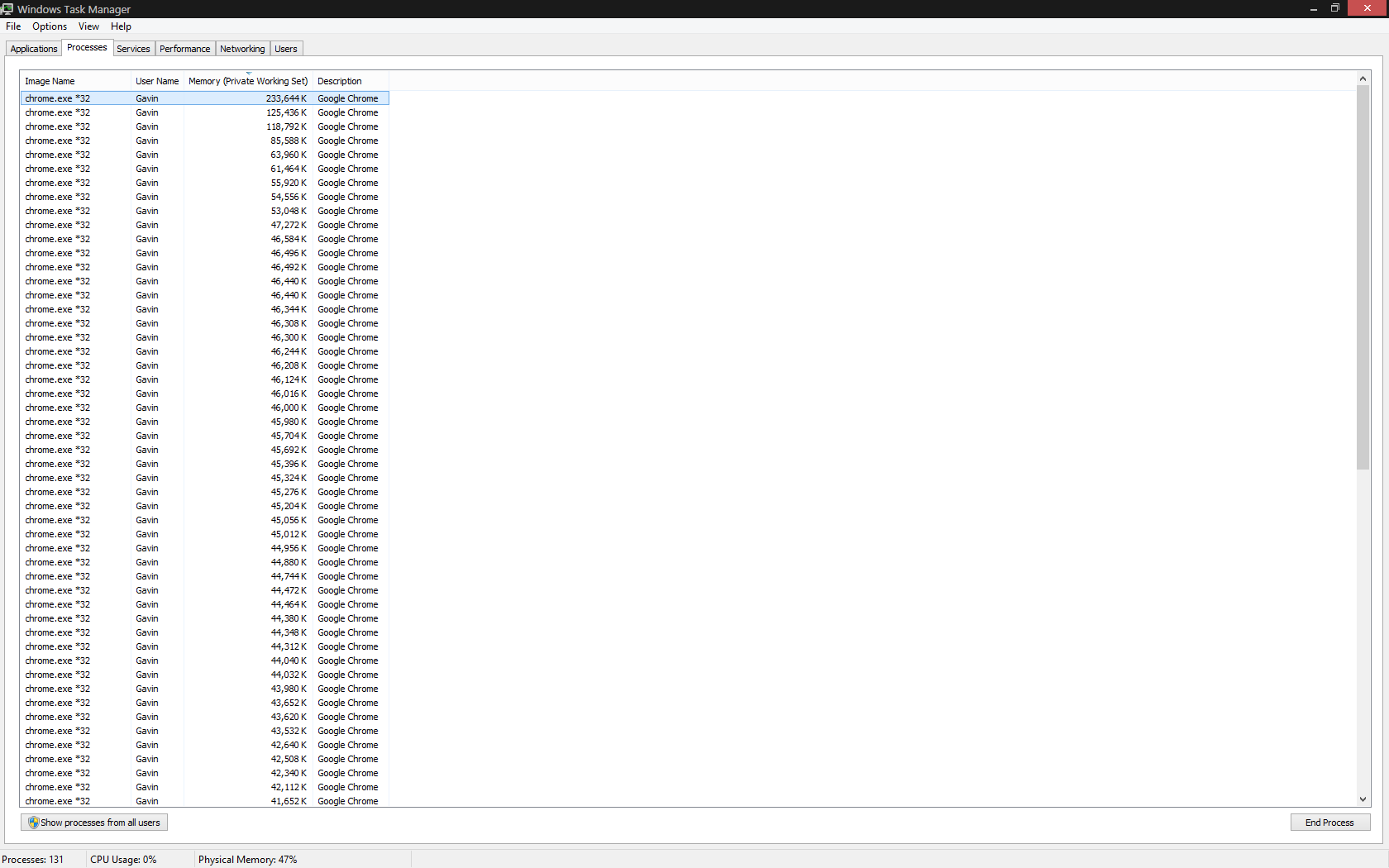Click the scrollbar up arrow

pyautogui.click(x=1363, y=79)
